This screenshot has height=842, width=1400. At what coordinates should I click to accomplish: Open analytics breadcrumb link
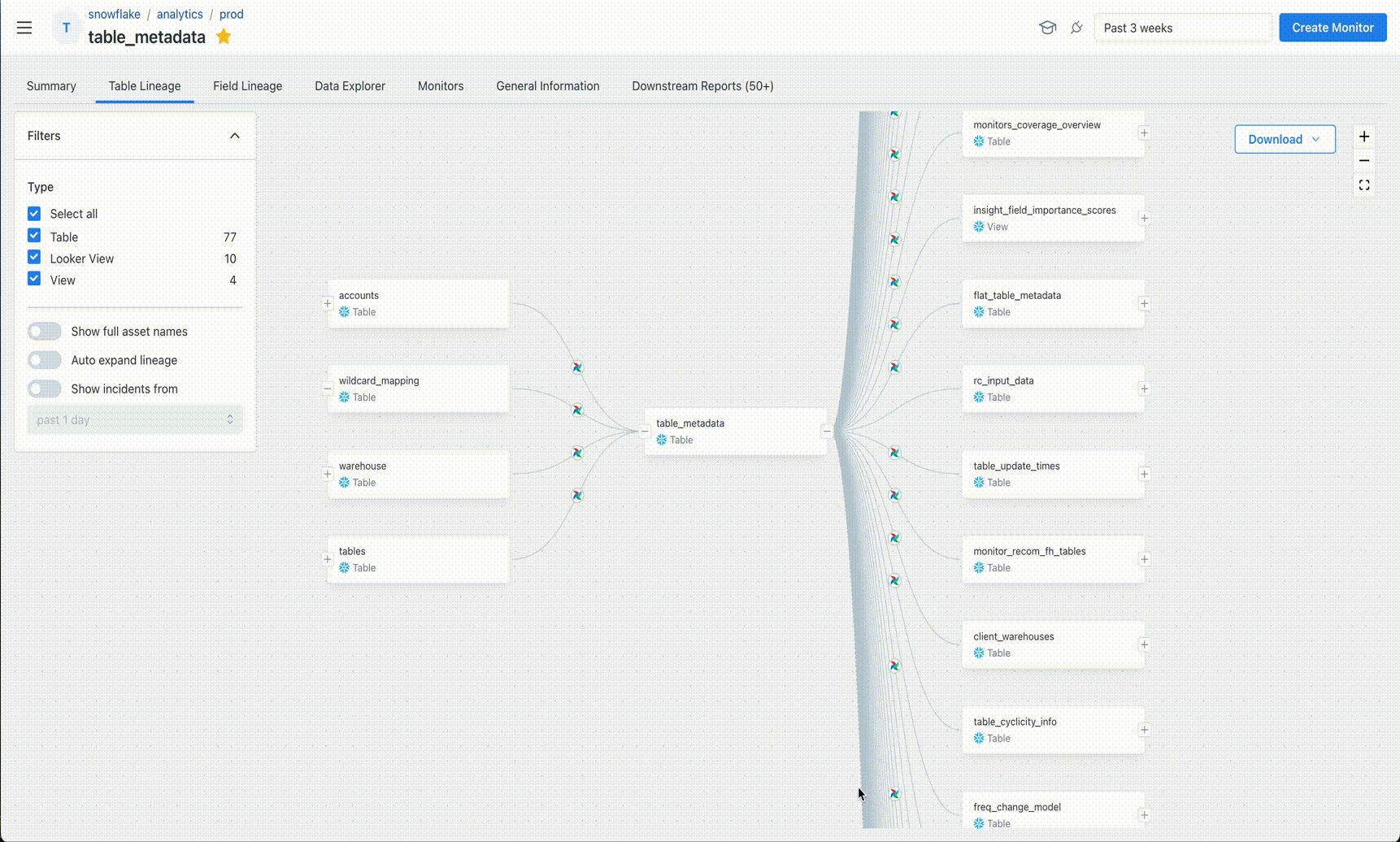tap(180, 15)
